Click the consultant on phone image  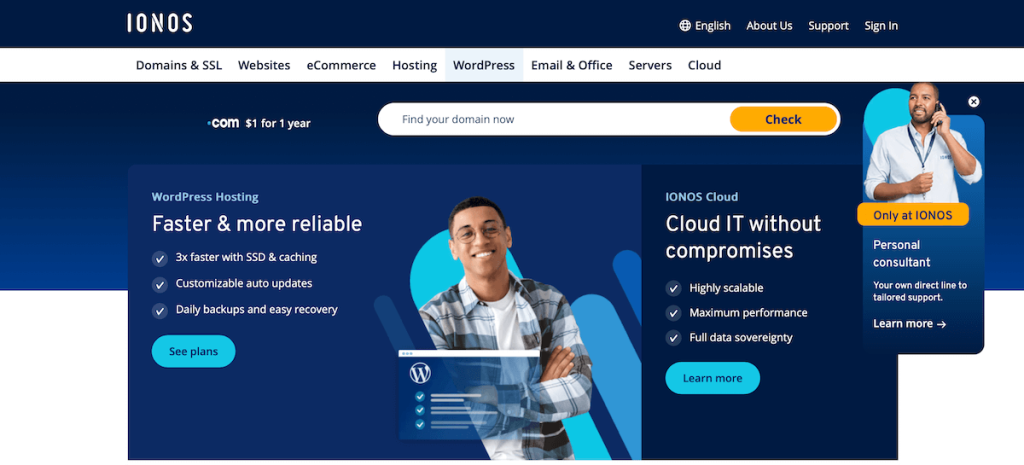point(923,142)
